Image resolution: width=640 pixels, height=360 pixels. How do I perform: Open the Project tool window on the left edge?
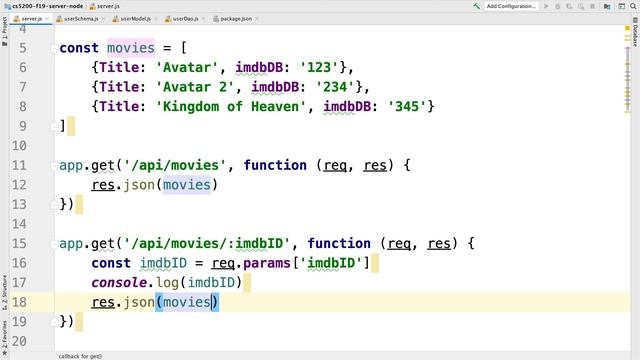coord(4,31)
